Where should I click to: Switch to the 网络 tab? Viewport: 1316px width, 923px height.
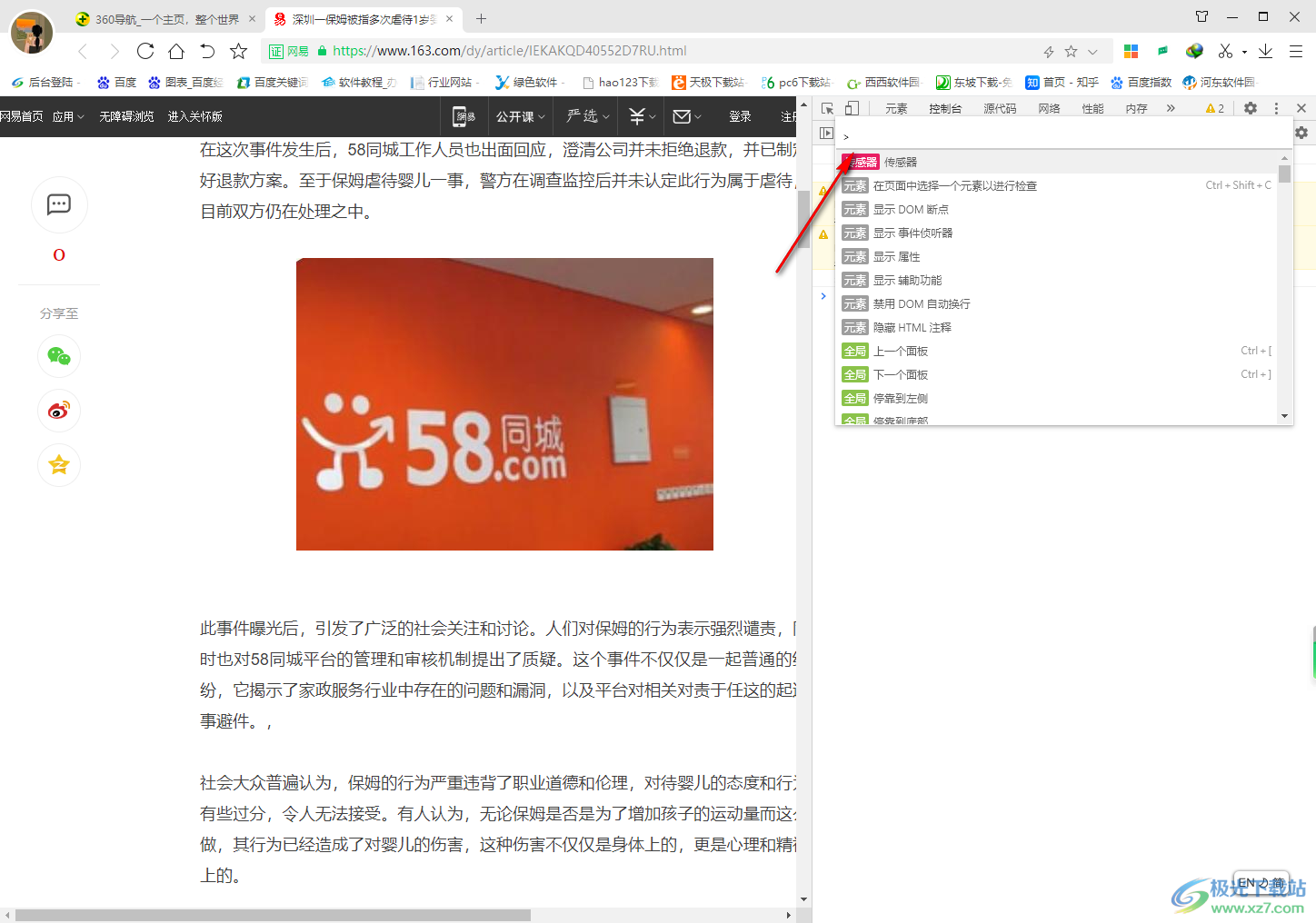click(x=1049, y=108)
